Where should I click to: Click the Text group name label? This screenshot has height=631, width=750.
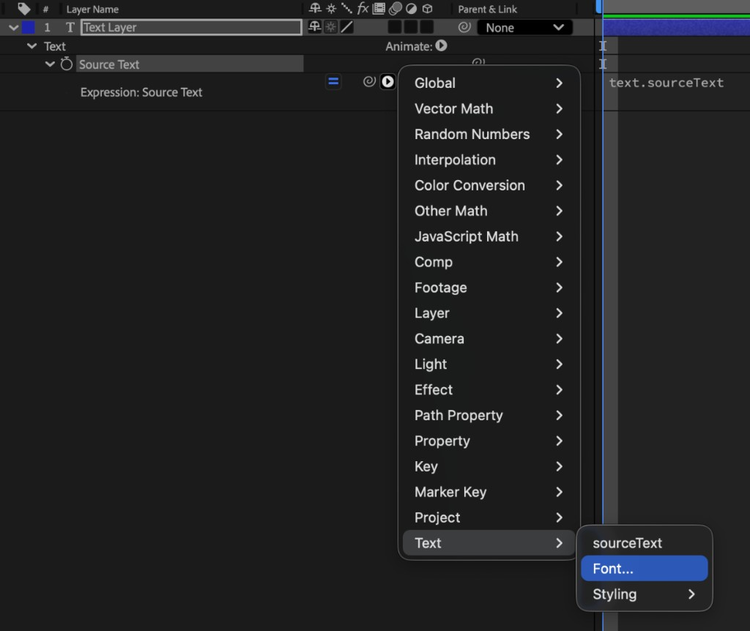point(55,46)
